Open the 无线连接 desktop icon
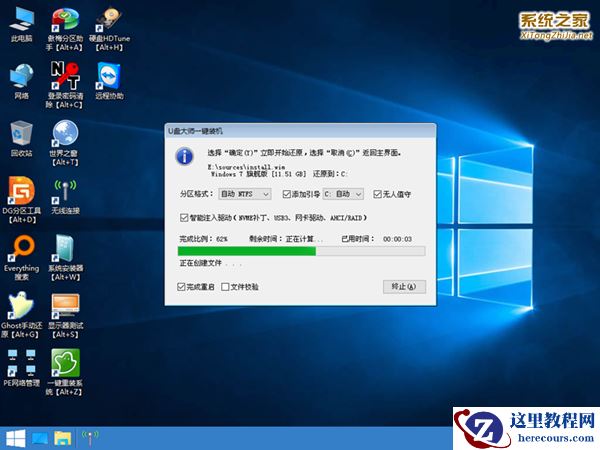The image size is (600, 450). (x=65, y=197)
